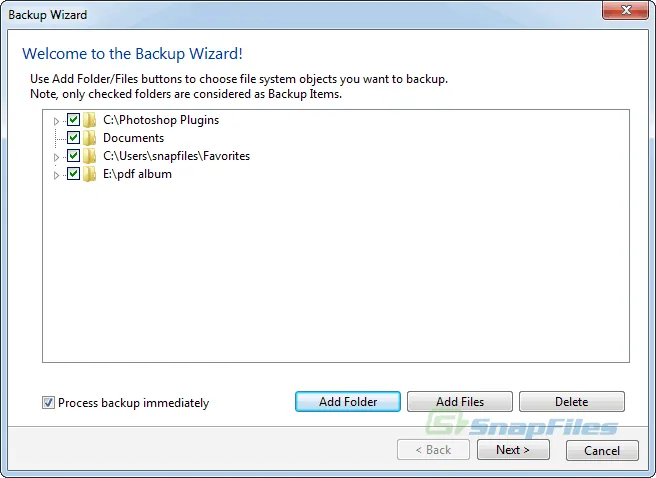Screen dimensions: 656x478
Task: Click the Photoshop Plugins folder icon
Action: click(x=90, y=120)
